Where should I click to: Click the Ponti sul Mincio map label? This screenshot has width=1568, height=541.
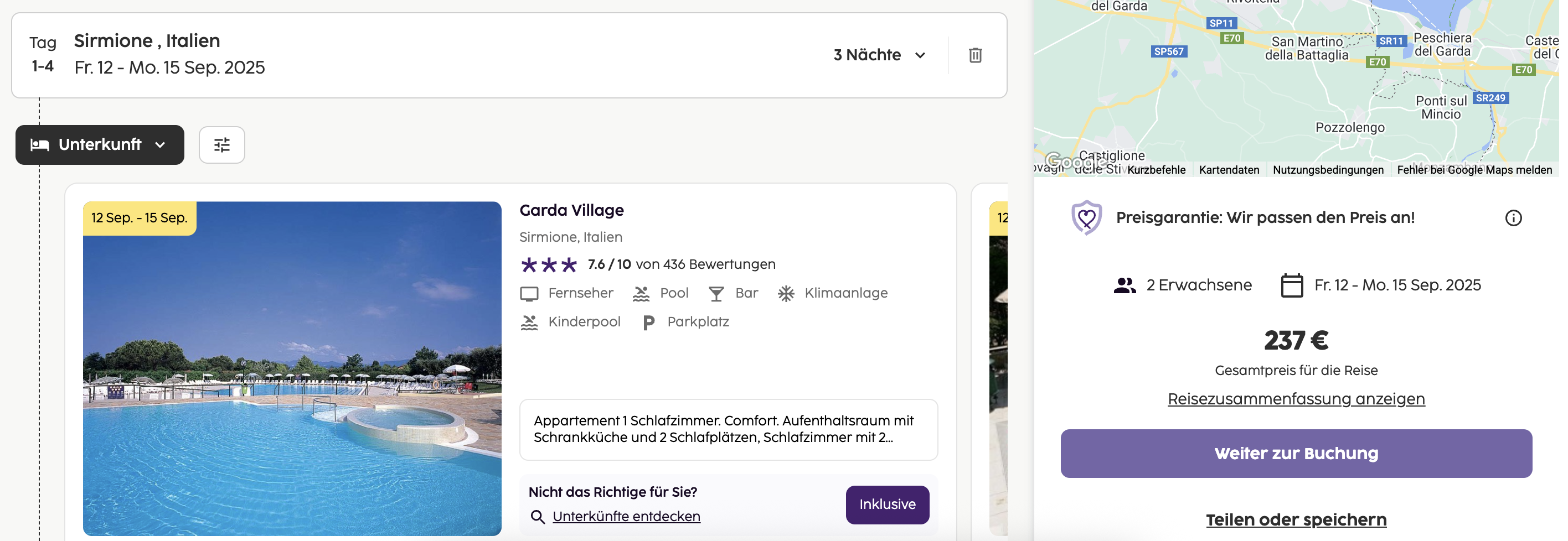(1441, 108)
